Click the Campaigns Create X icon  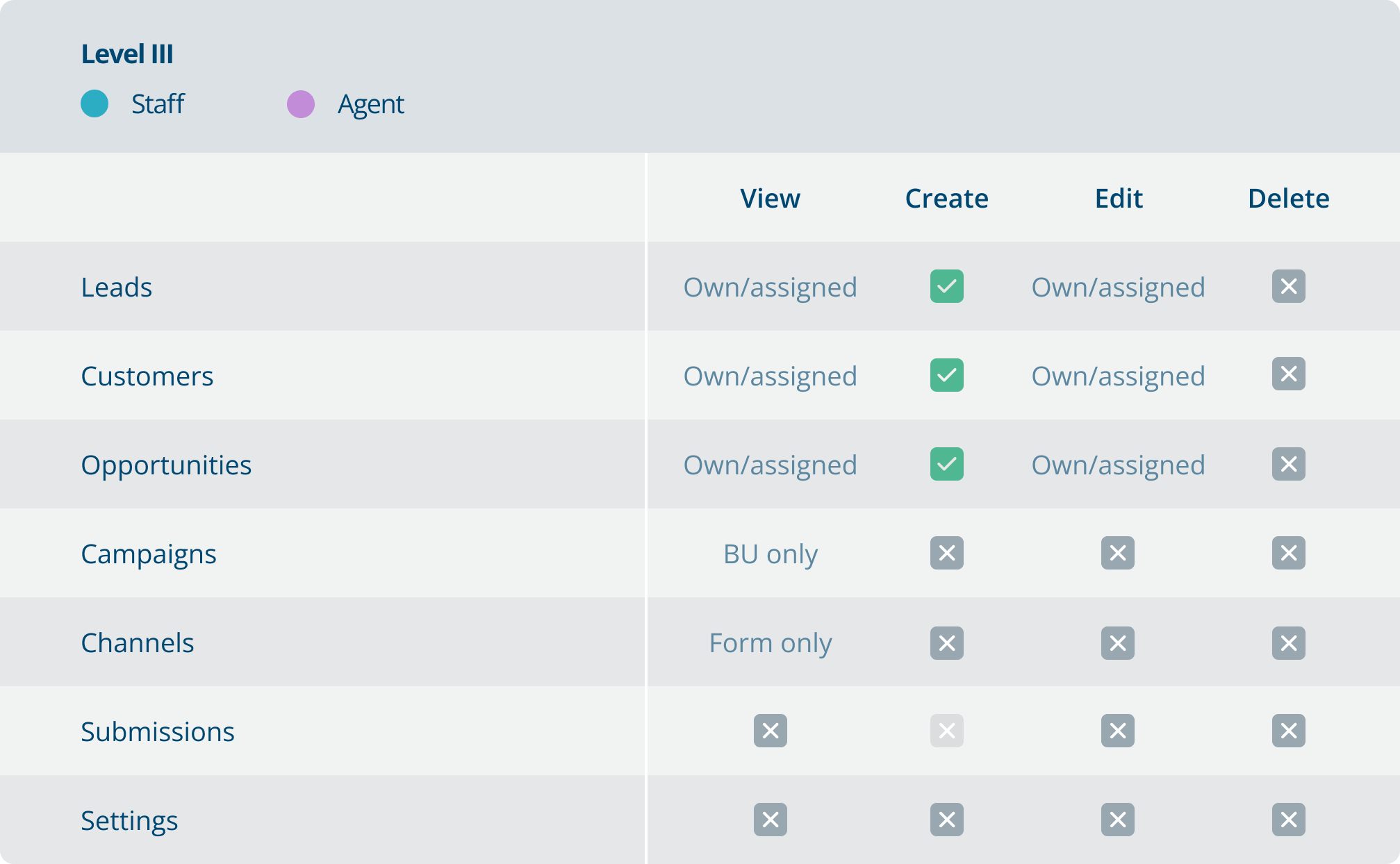tap(946, 553)
